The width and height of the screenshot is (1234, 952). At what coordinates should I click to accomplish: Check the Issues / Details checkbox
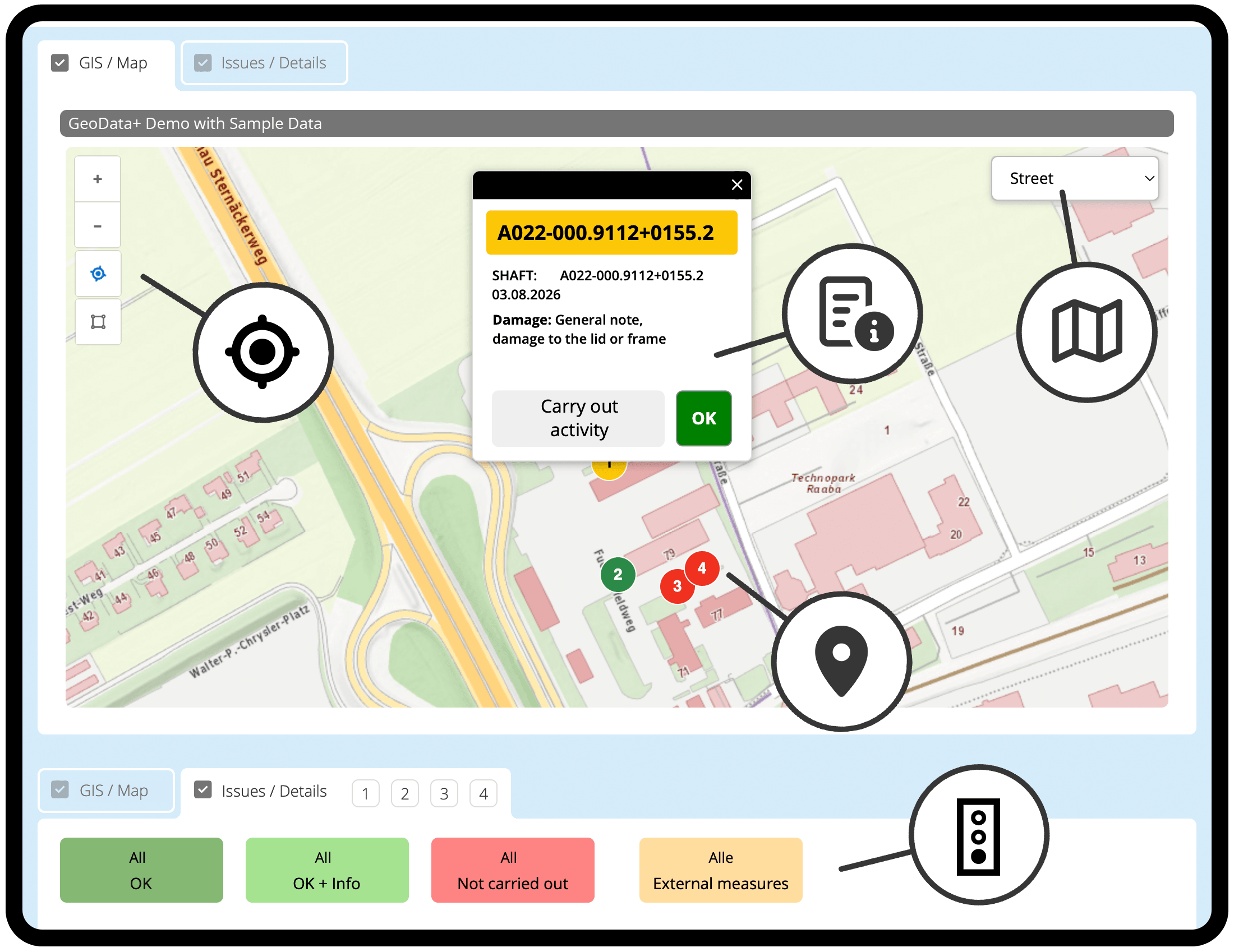pos(202,63)
